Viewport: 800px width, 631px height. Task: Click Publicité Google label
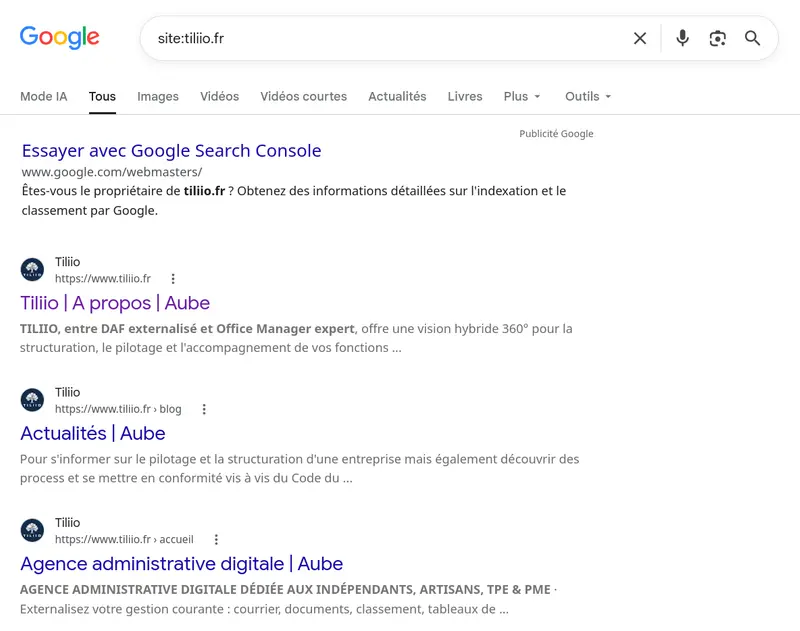[x=556, y=134]
